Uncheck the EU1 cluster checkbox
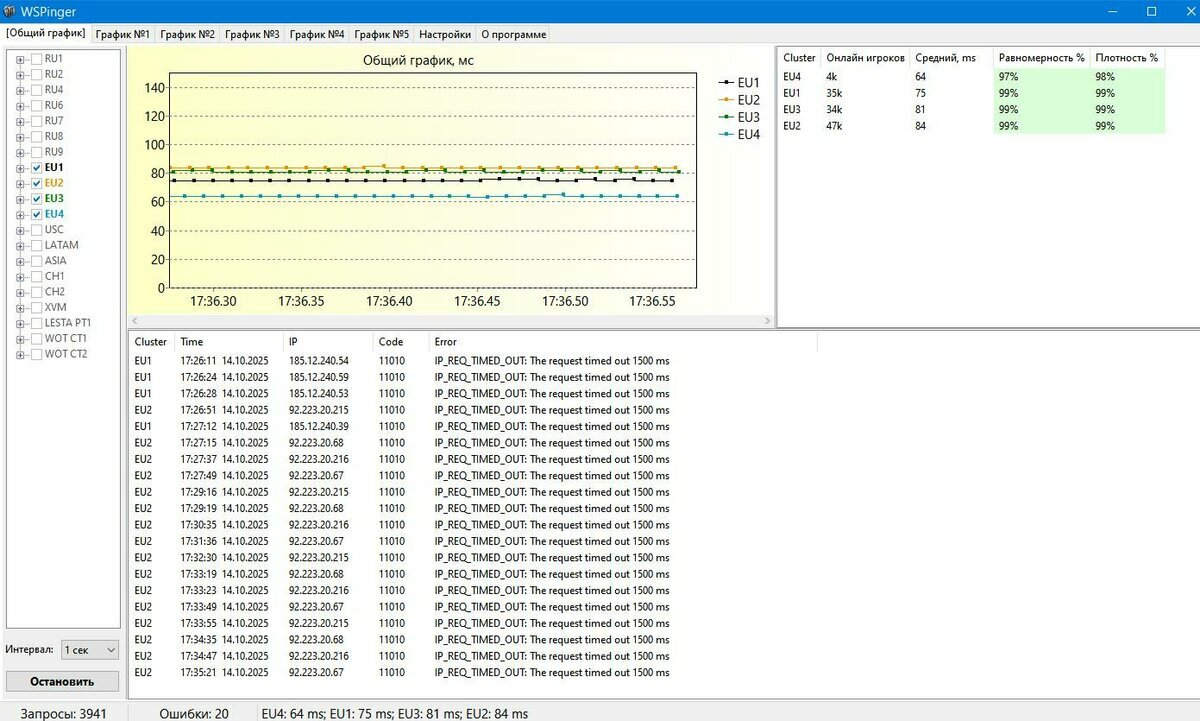 click(x=37, y=168)
